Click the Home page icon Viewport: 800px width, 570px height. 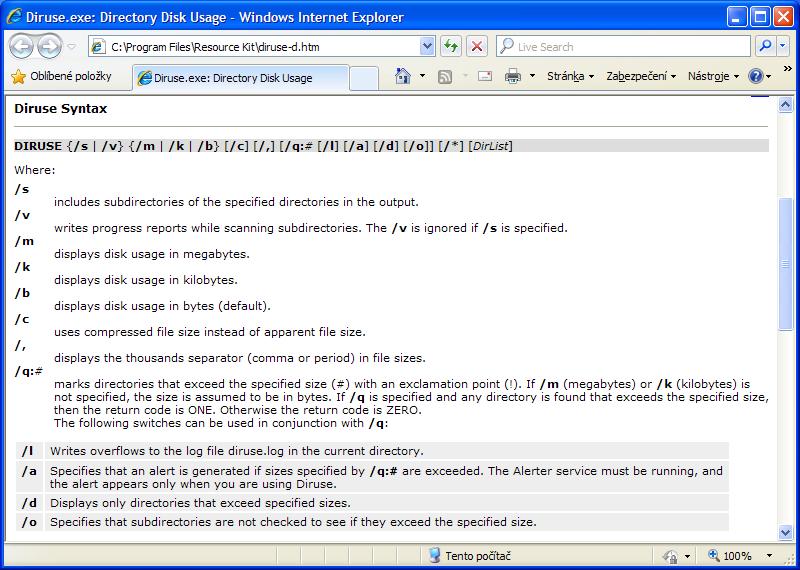click(403, 77)
